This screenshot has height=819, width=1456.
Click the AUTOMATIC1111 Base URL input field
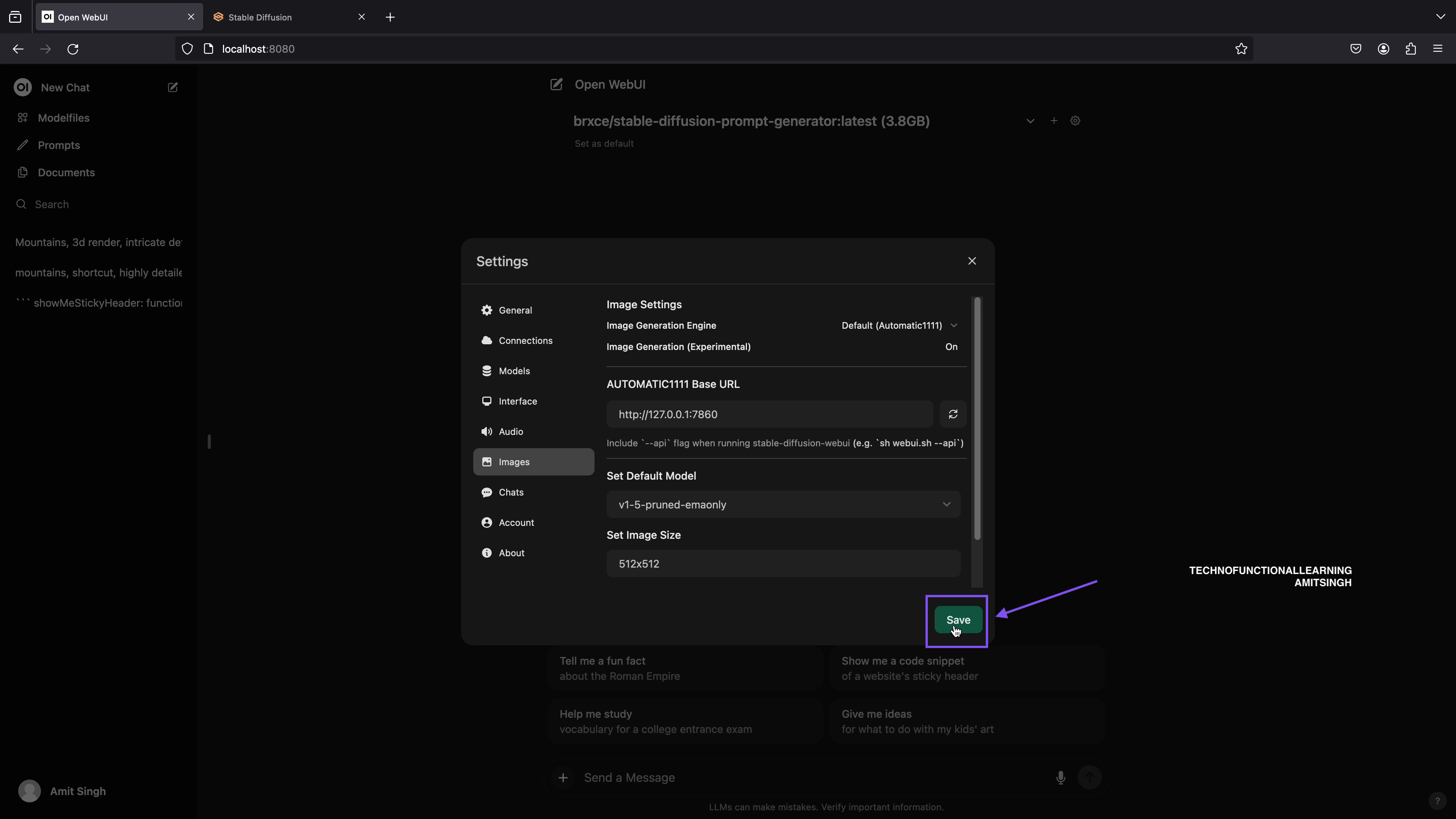tap(769, 414)
